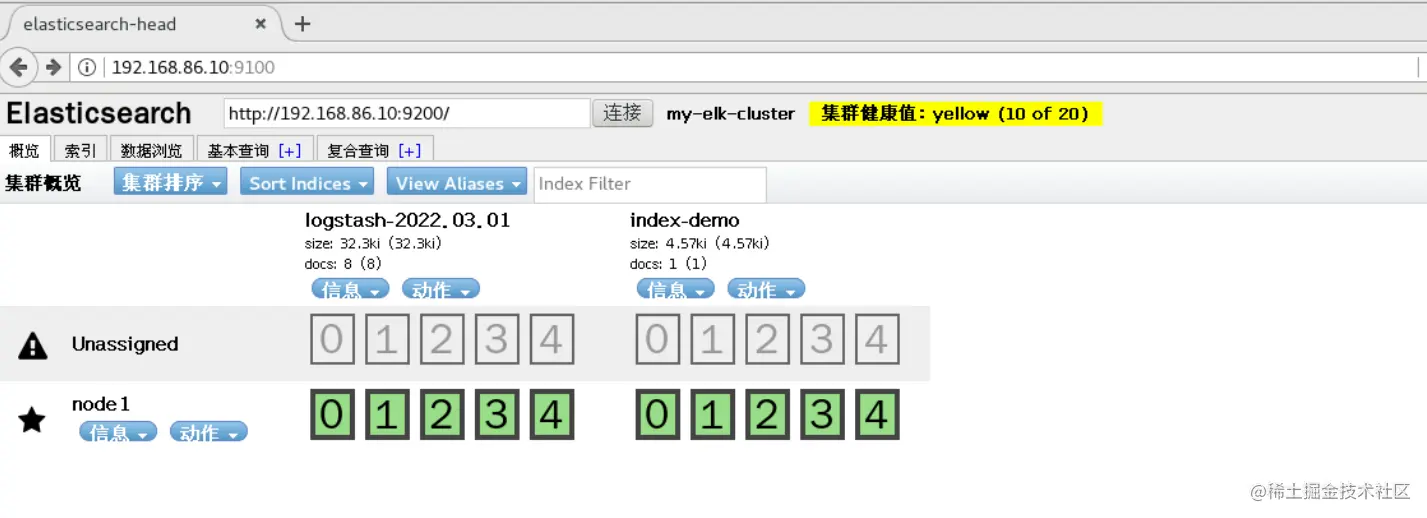1427x518 pixels.
Task: Expand the 集群排序 dropdown
Action: [x=170, y=183]
